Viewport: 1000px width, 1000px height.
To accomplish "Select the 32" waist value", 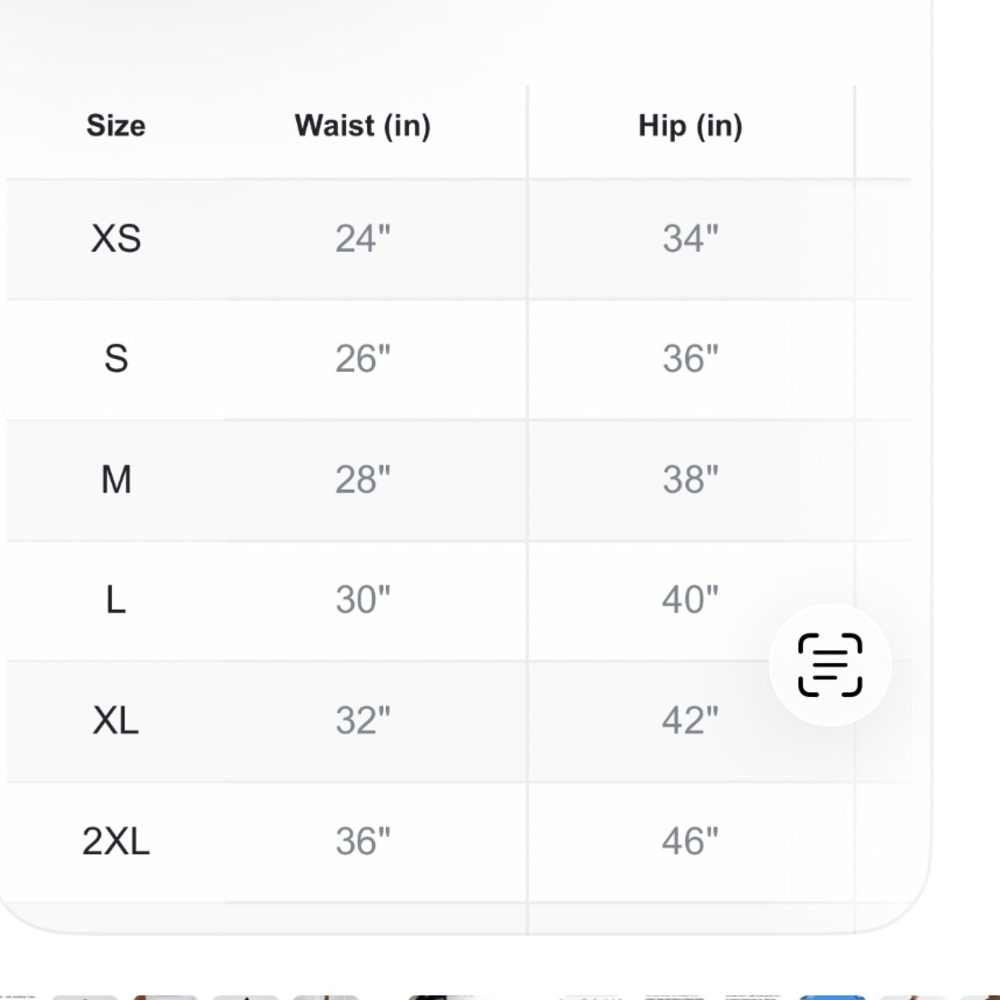I will (x=362, y=720).
